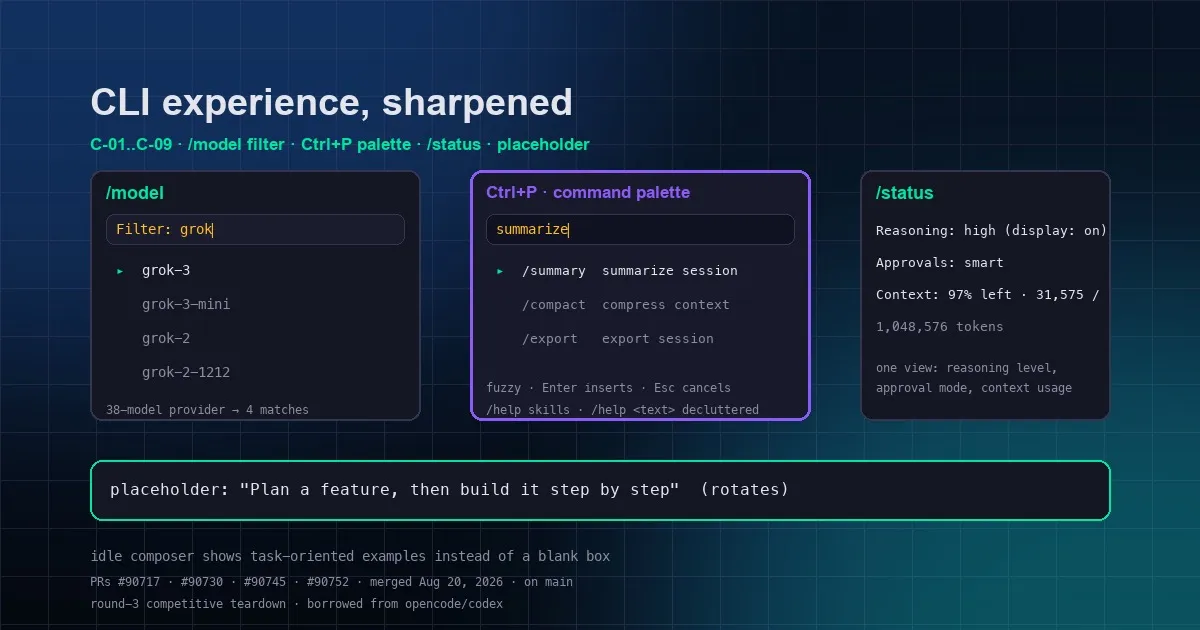Image resolution: width=1200 pixels, height=630 pixels.
Task: Click 'Ctrl+P · command palette' heading
Action: pyautogui.click(x=588, y=192)
